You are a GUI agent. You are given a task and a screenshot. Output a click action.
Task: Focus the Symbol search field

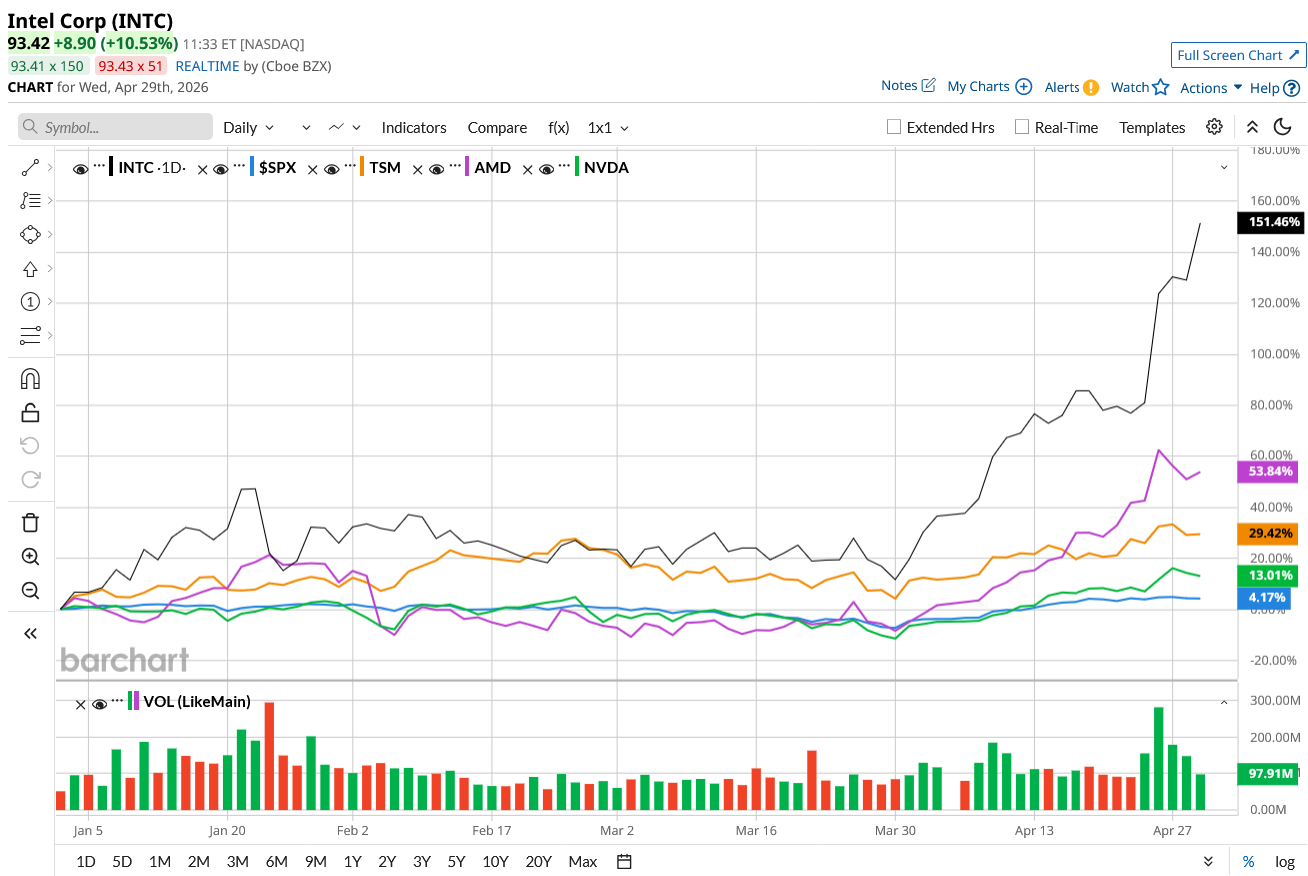click(115, 127)
